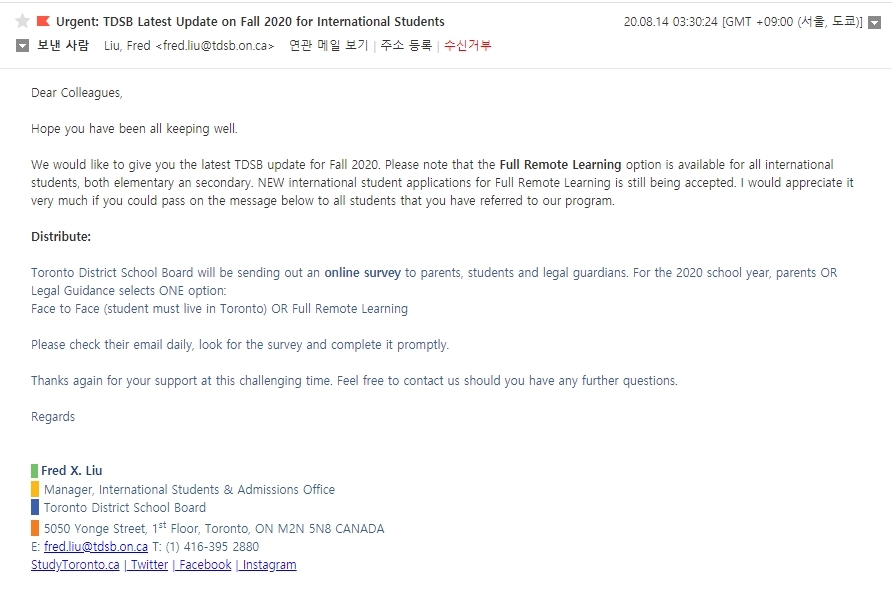Toggle the red flag on the email
This screenshot has height=593, width=892.
pyautogui.click(x=43, y=22)
